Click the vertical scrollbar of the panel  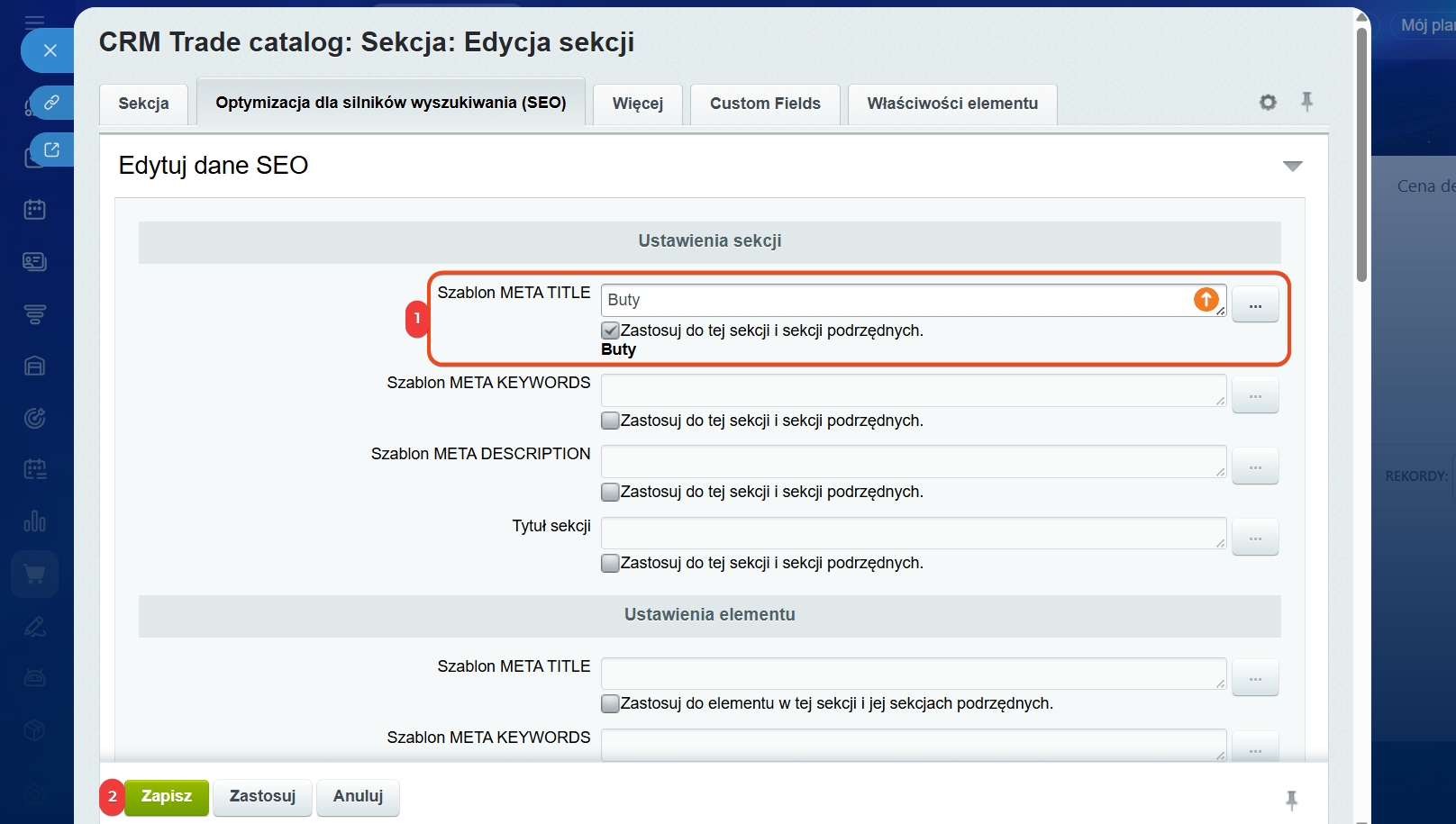[x=1361, y=153]
